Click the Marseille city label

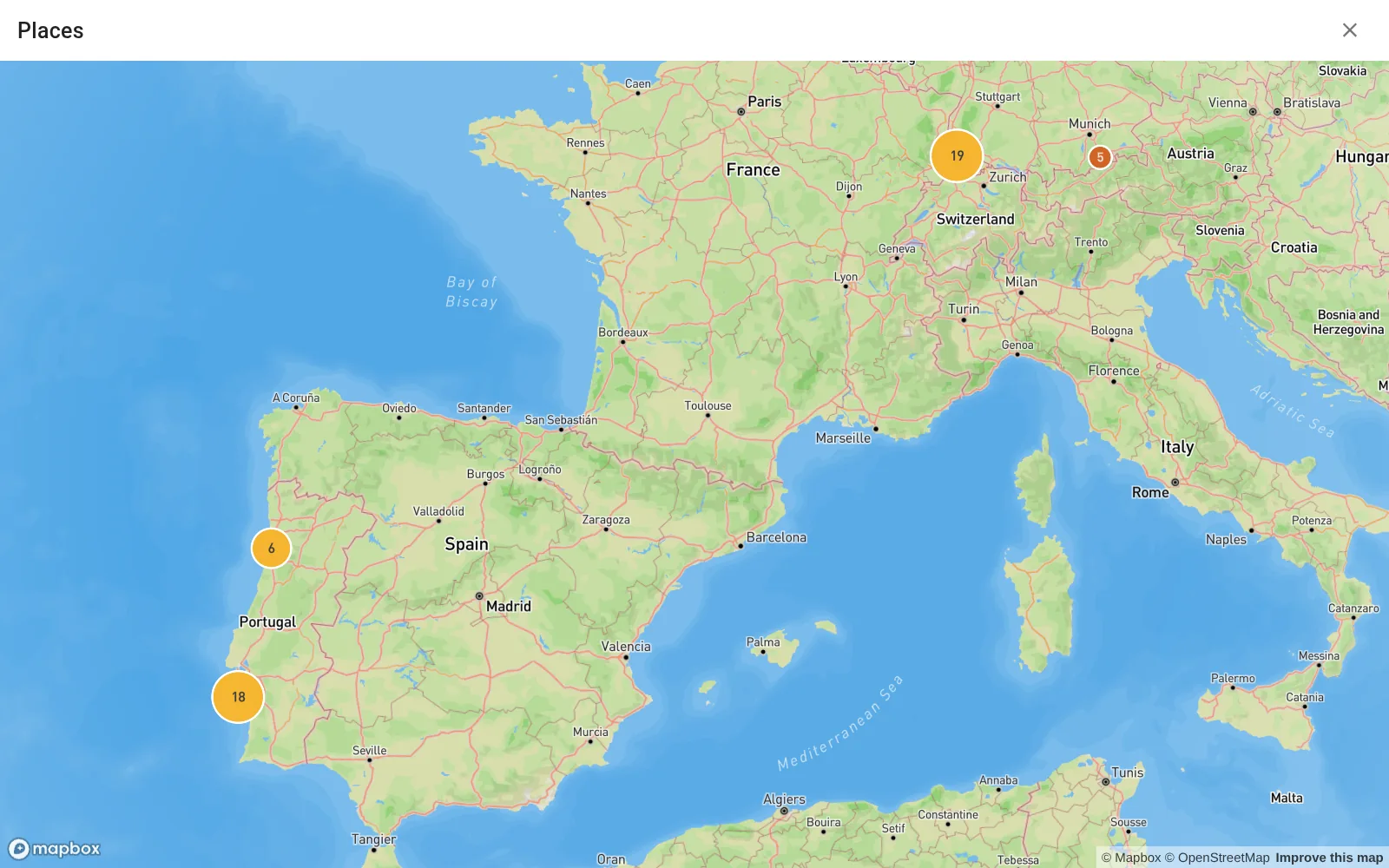point(843,438)
